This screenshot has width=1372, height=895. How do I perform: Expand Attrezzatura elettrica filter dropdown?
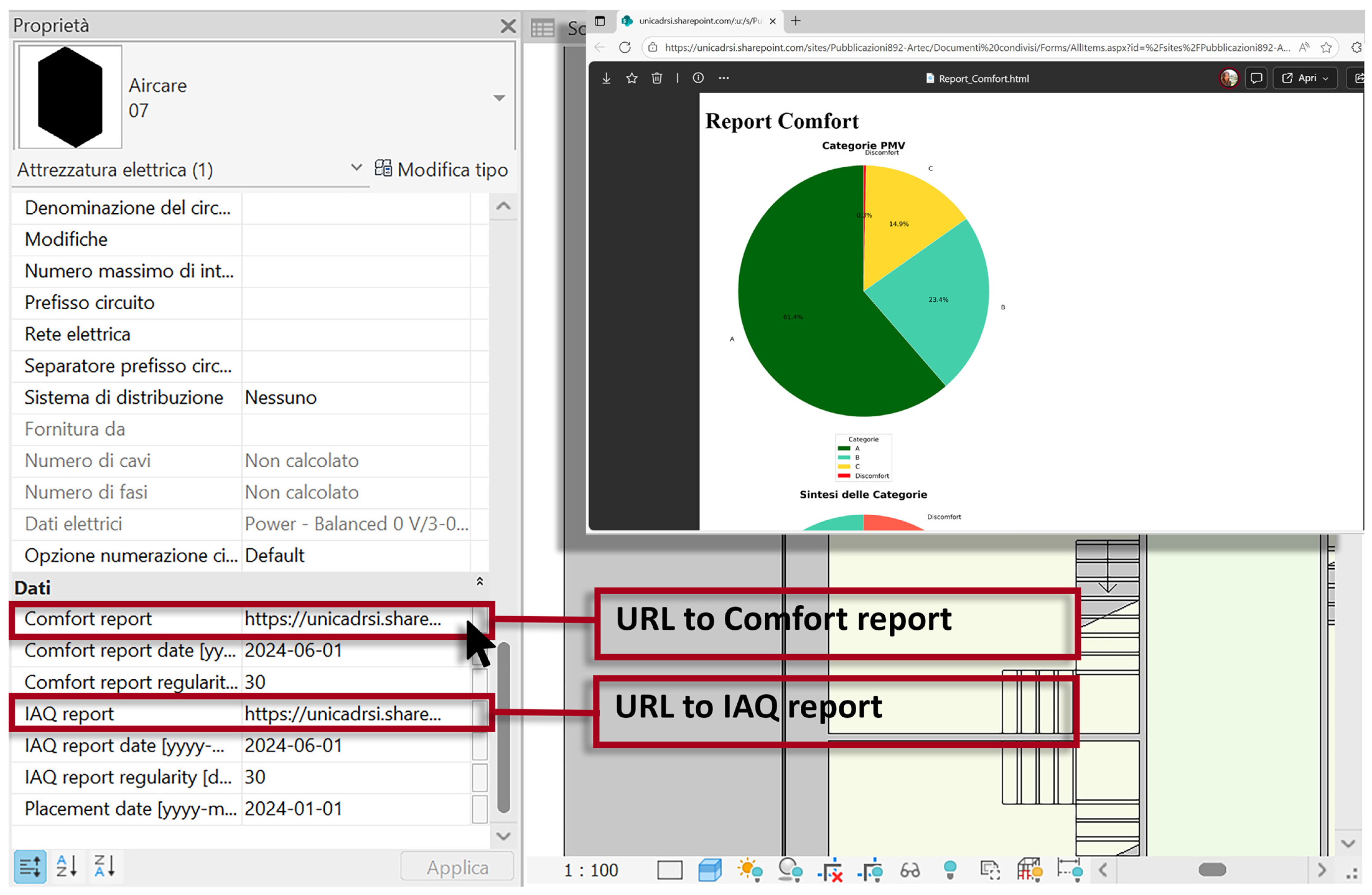point(356,168)
